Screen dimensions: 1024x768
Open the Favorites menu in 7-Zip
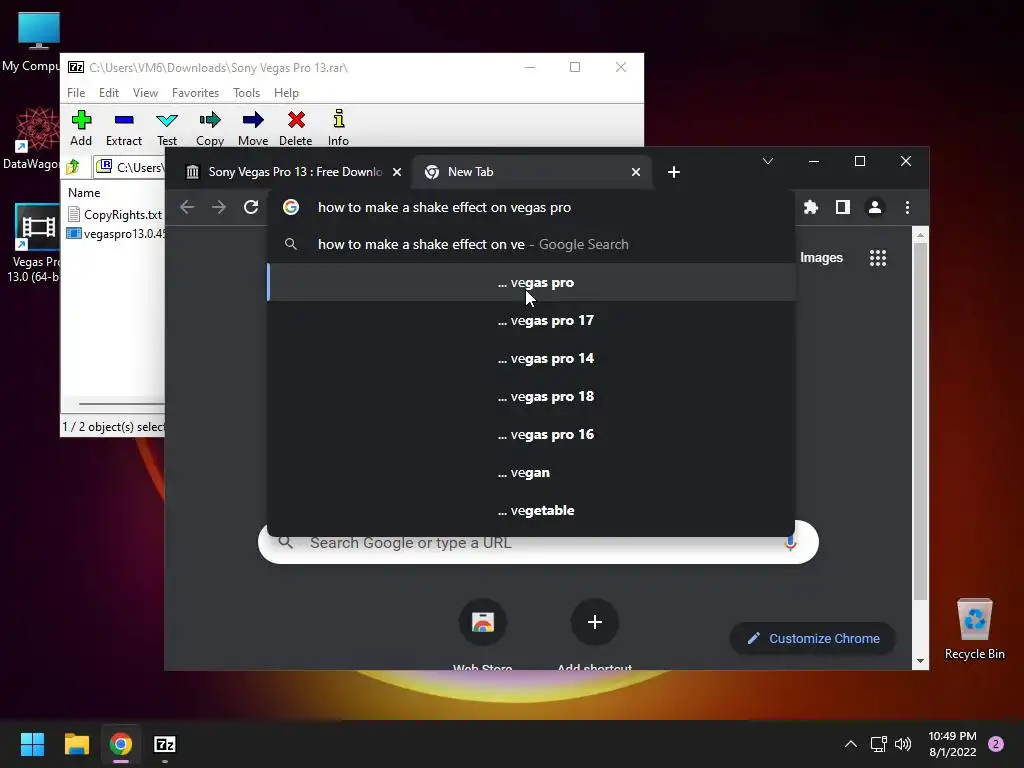click(x=195, y=93)
